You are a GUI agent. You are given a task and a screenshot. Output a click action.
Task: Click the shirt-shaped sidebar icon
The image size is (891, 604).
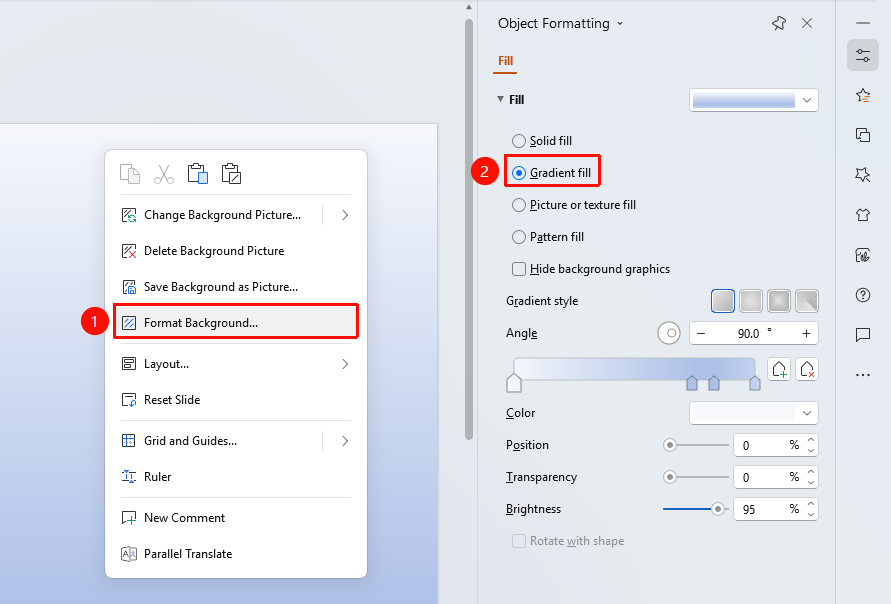point(863,215)
